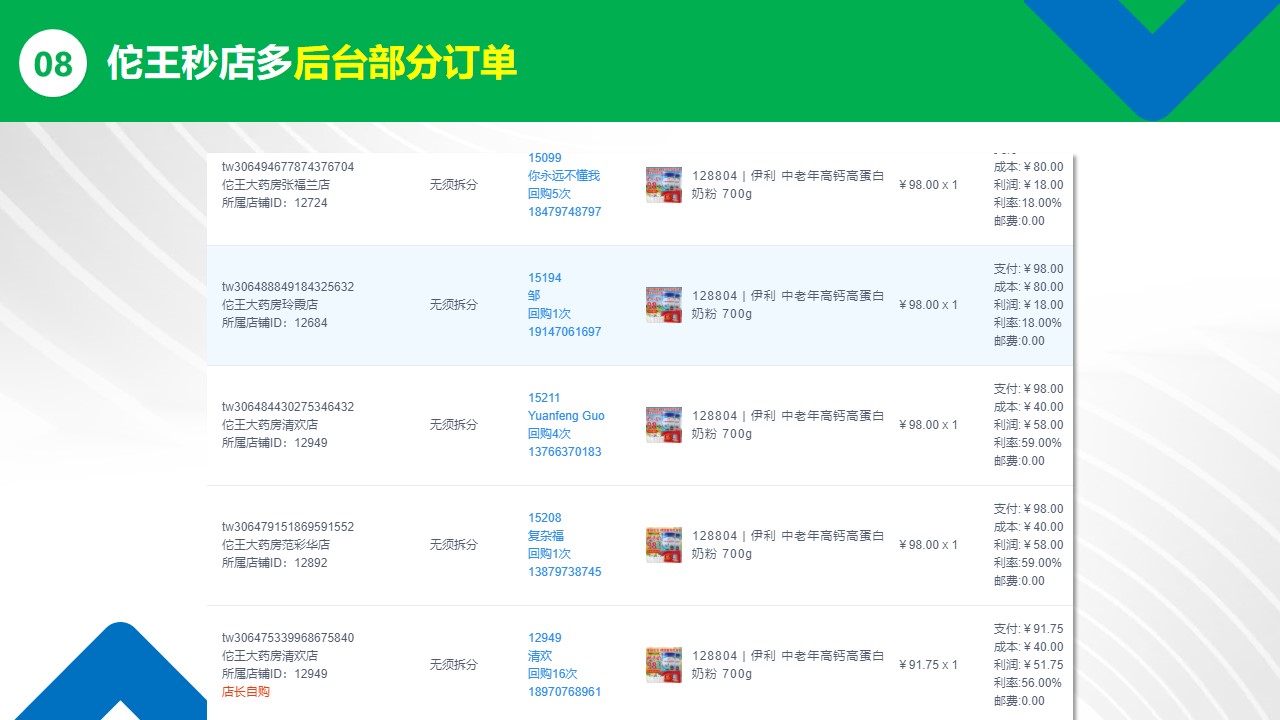
Task: Open customer name 清欢 link
Action: click(x=540, y=656)
